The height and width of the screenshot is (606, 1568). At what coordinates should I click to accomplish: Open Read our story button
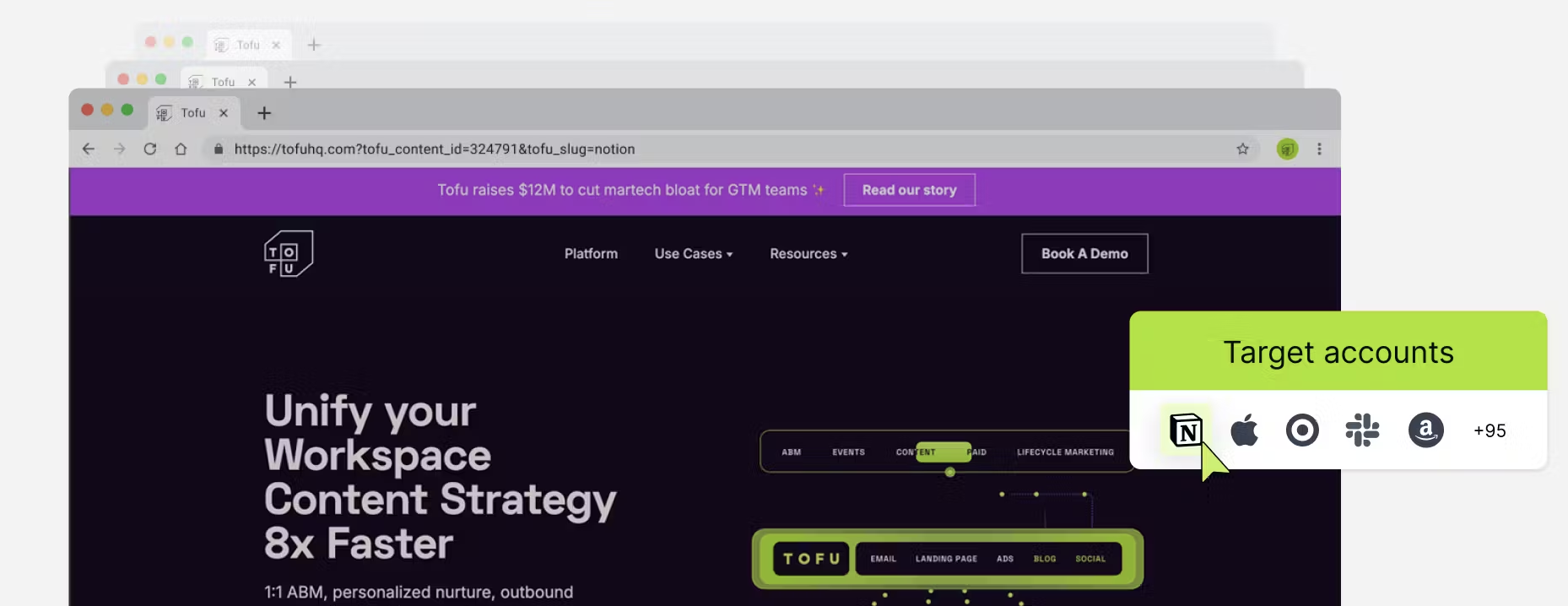(910, 190)
